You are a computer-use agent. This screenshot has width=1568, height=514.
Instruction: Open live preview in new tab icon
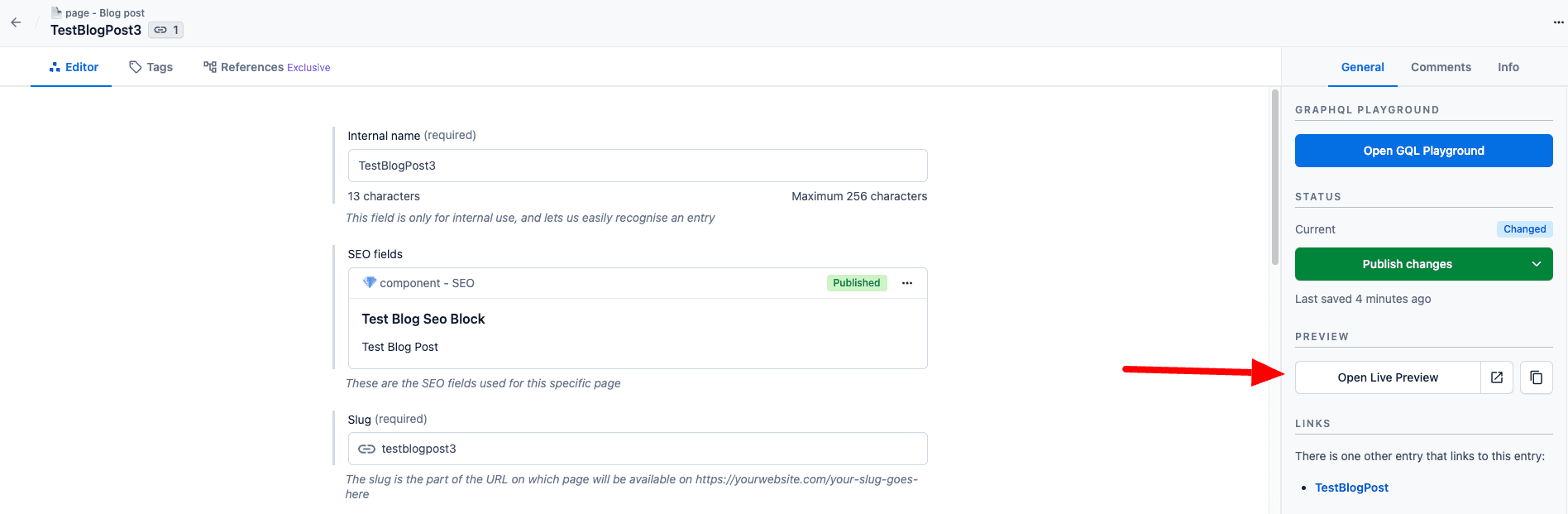coord(1496,377)
